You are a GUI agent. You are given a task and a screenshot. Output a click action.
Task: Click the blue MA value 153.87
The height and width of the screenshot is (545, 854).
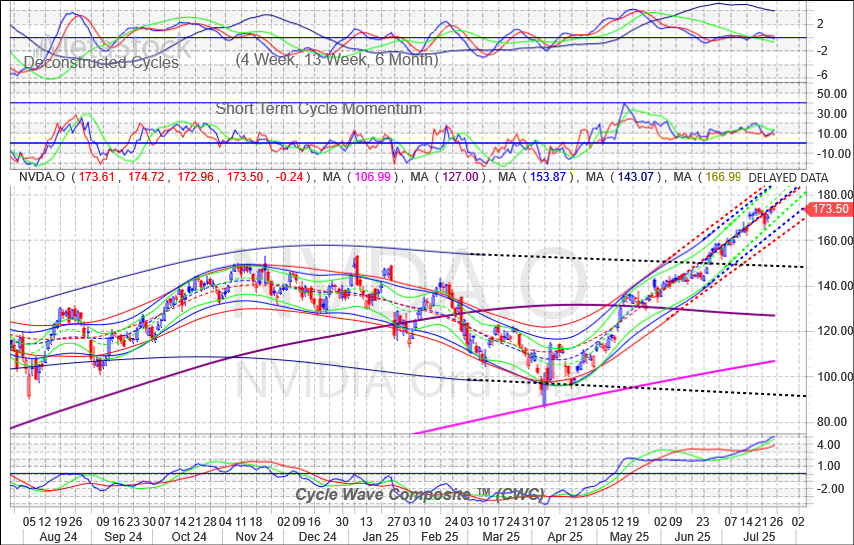[548, 177]
